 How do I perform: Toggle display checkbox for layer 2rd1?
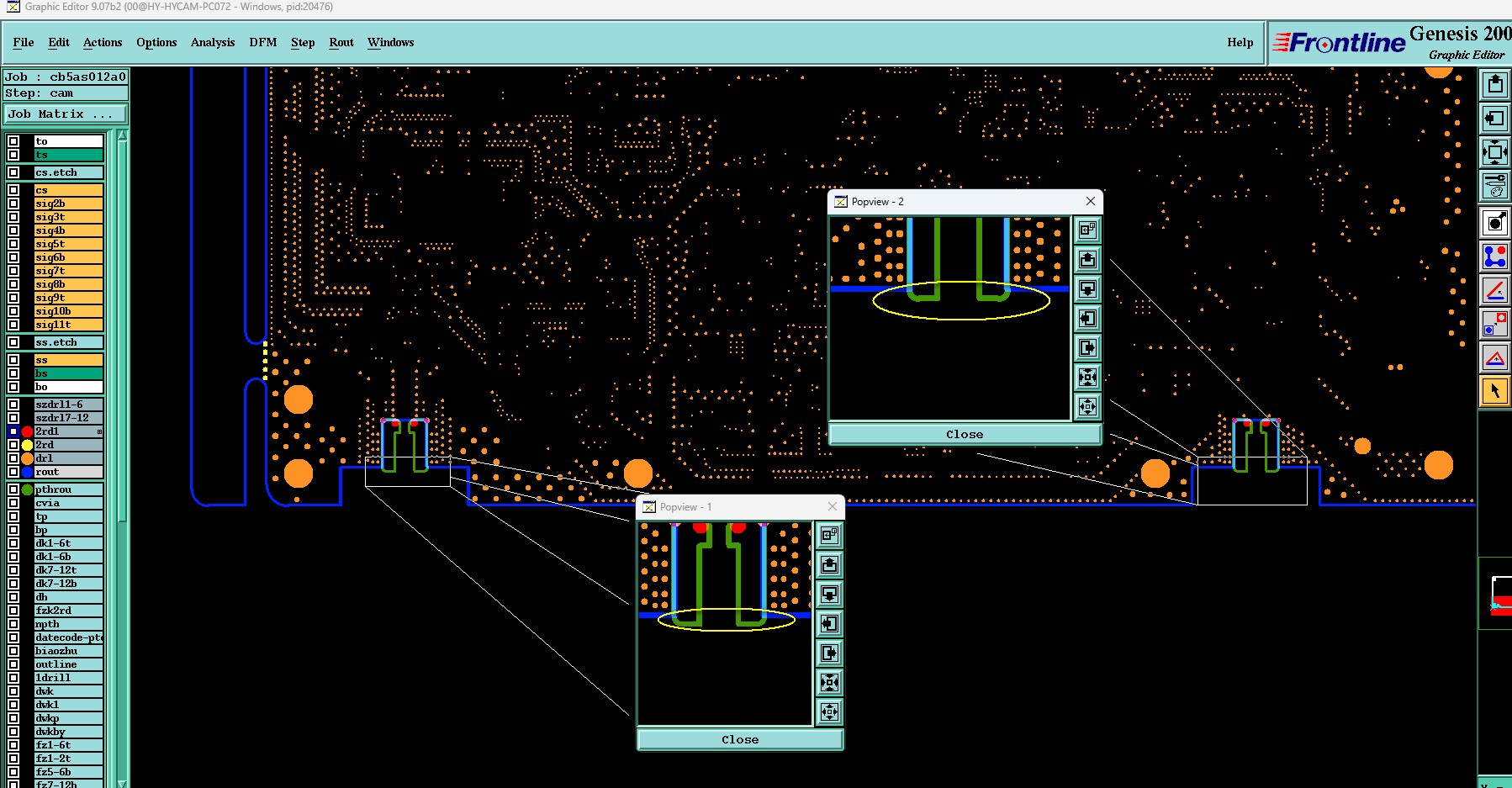[x=13, y=431]
